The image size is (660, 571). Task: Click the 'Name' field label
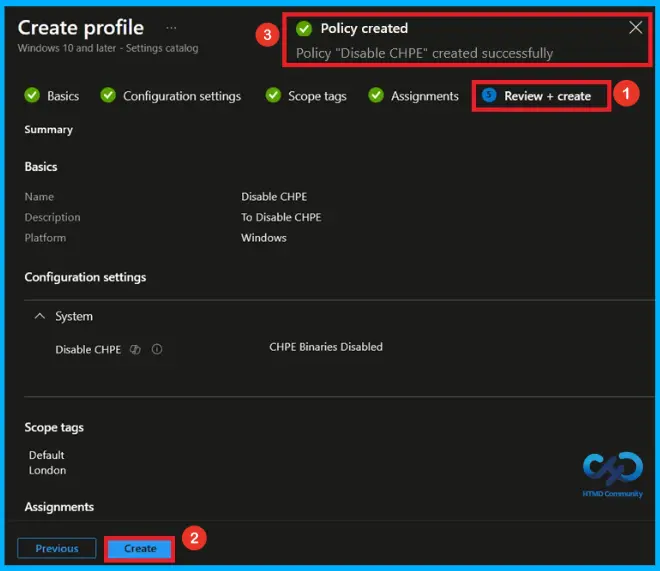[39, 197]
